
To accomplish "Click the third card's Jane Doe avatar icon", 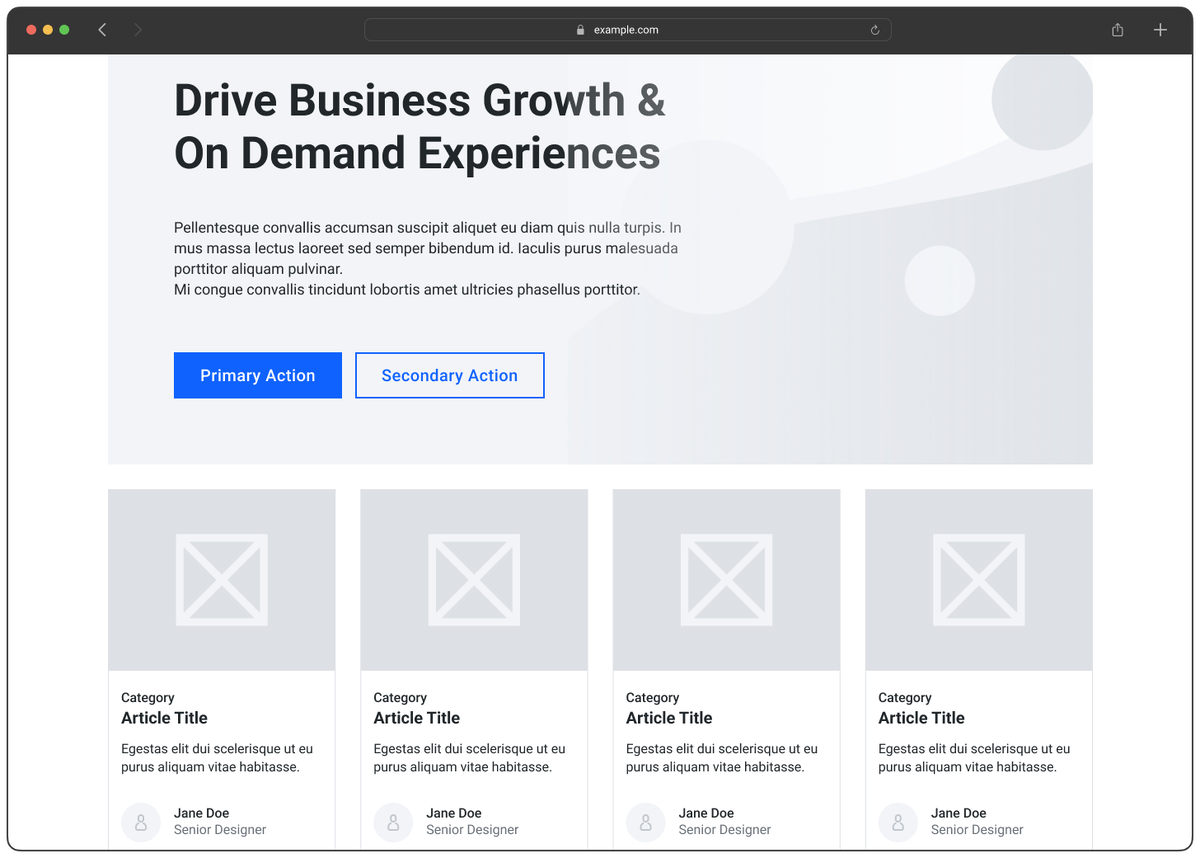I will [646, 822].
